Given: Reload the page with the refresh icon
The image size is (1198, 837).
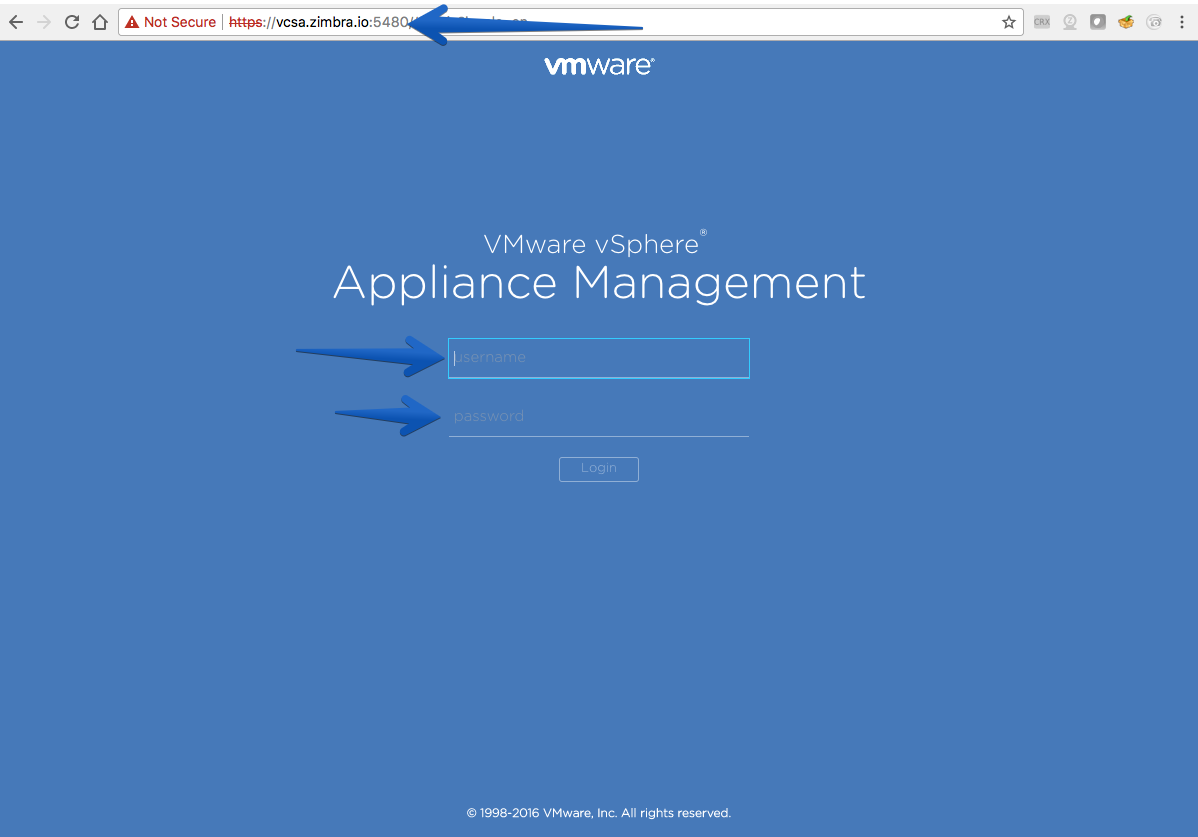Looking at the screenshot, I should pyautogui.click(x=72, y=22).
